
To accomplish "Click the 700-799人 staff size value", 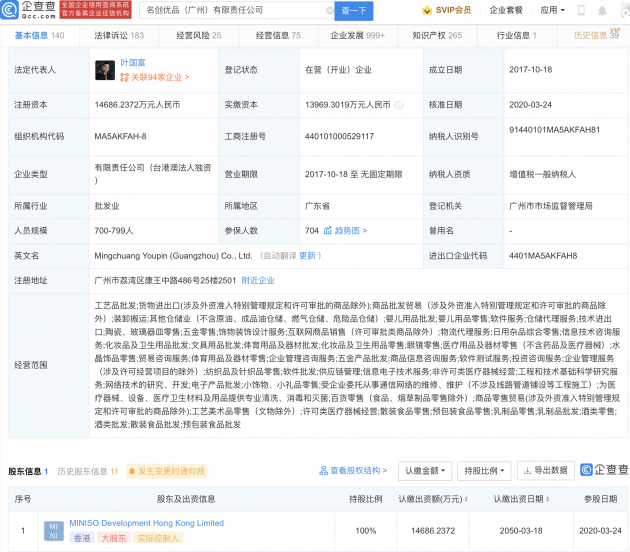I will pos(114,231).
